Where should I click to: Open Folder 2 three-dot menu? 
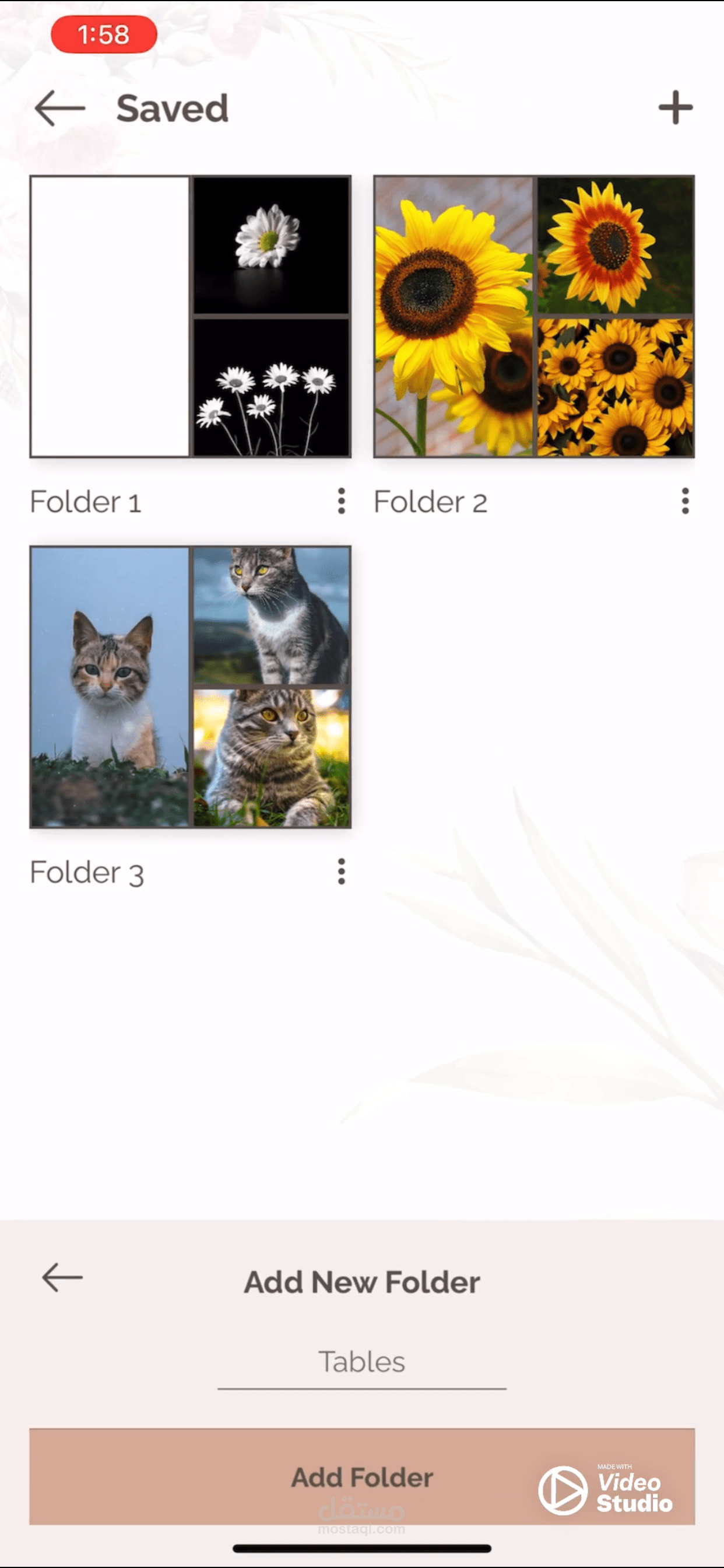click(685, 501)
